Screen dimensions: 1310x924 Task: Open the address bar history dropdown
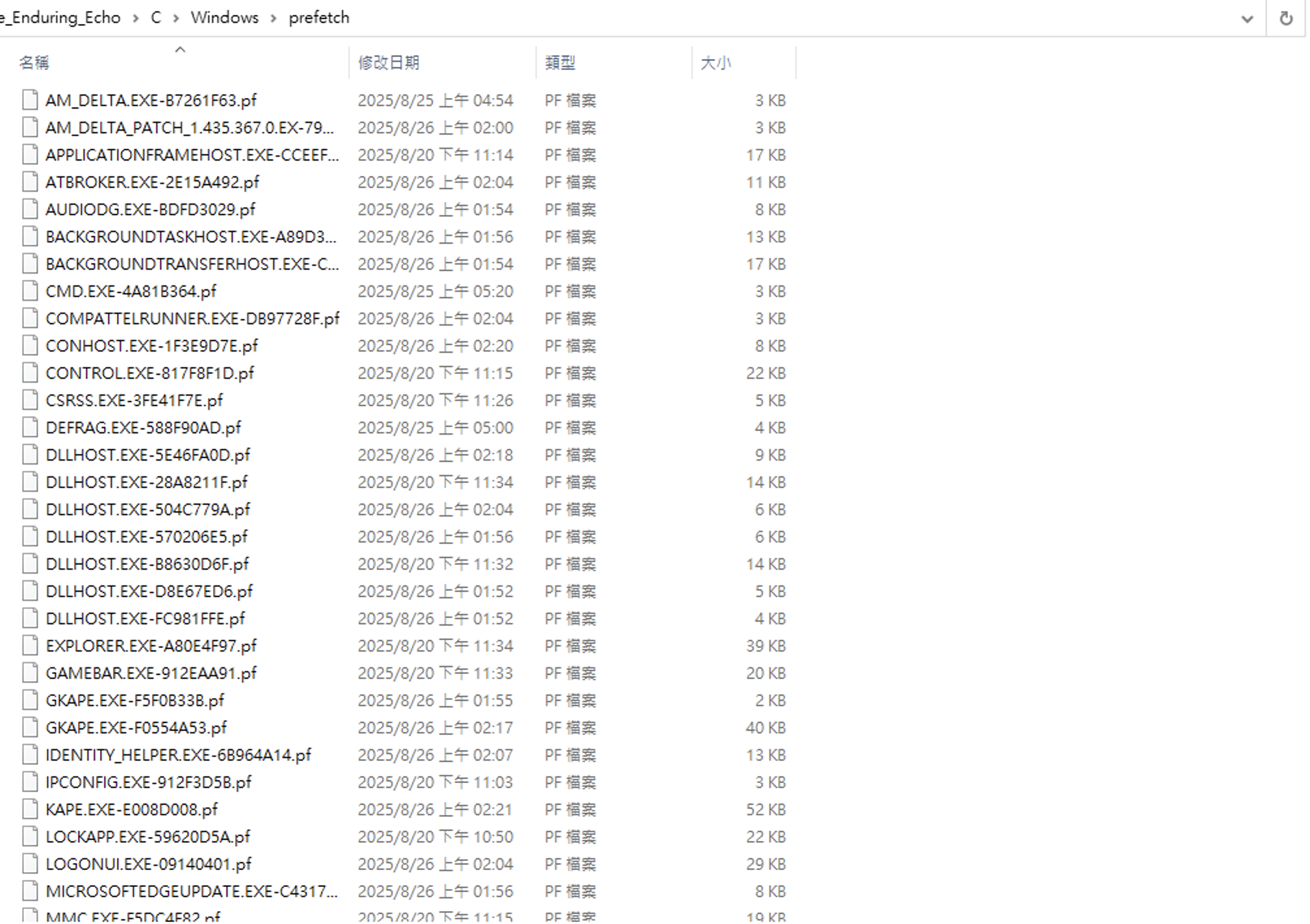click(1247, 18)
